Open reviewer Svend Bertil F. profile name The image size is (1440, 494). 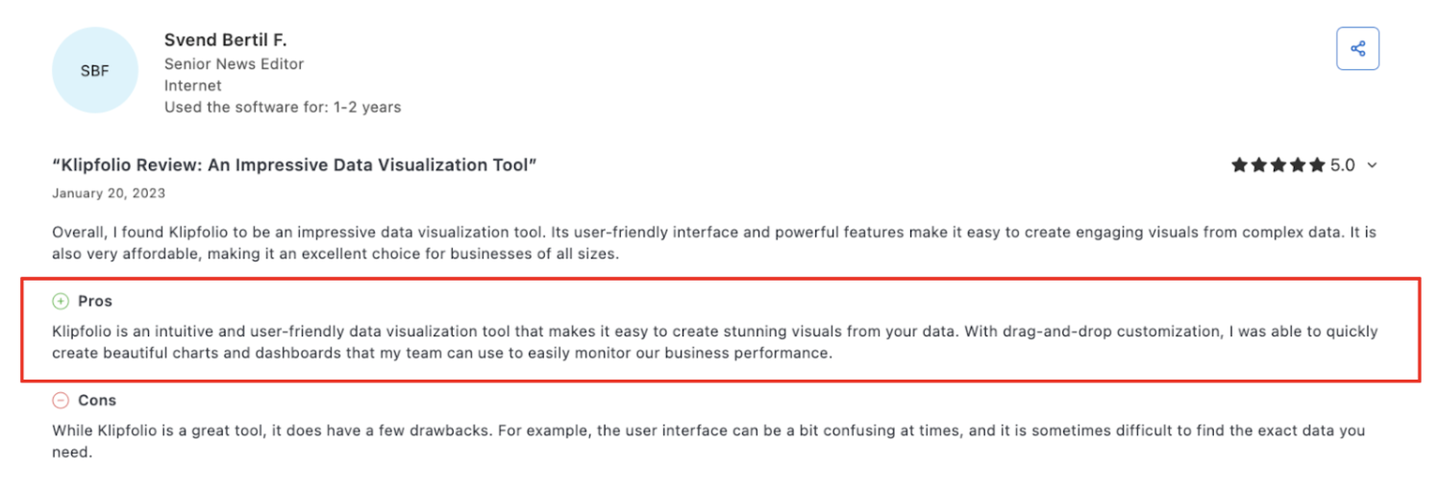pos(225,40)
